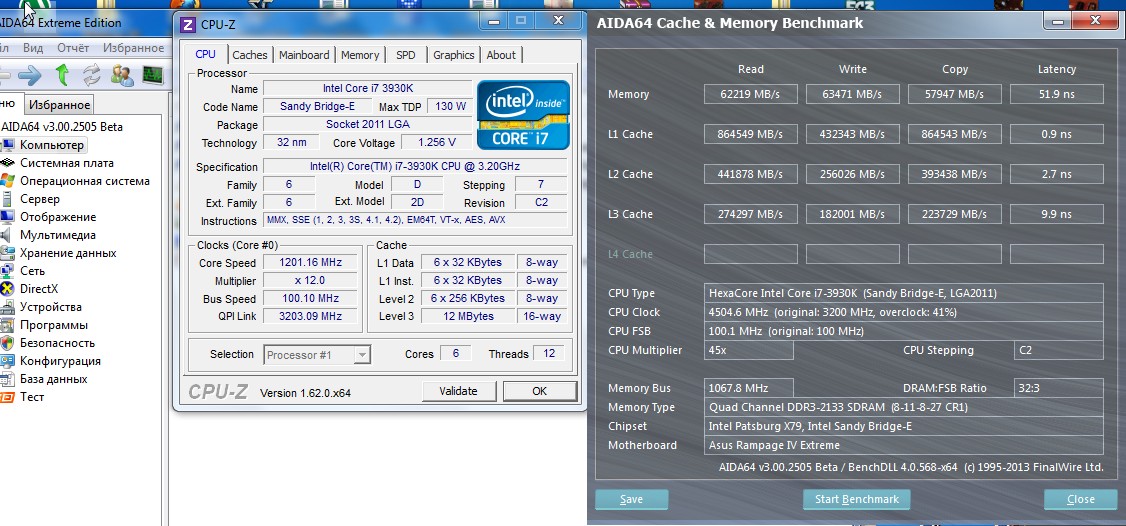This screenshot has width=1126, height=526.
Task: Click the Intel Core i7 logo
Action: coord(523,115)
